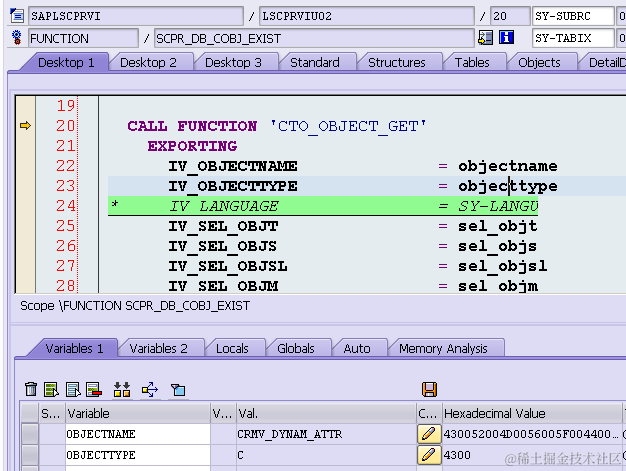Click objectname variable on line 22
This screenshot has width=626, height=471.
[x=507, y=166]
